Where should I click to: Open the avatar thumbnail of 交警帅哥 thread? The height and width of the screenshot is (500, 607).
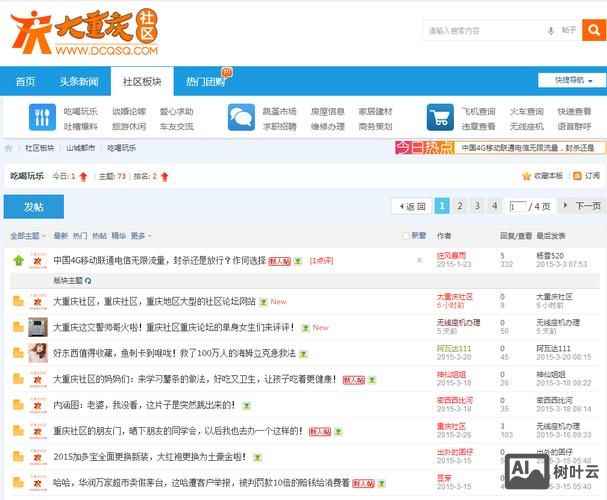38,327
